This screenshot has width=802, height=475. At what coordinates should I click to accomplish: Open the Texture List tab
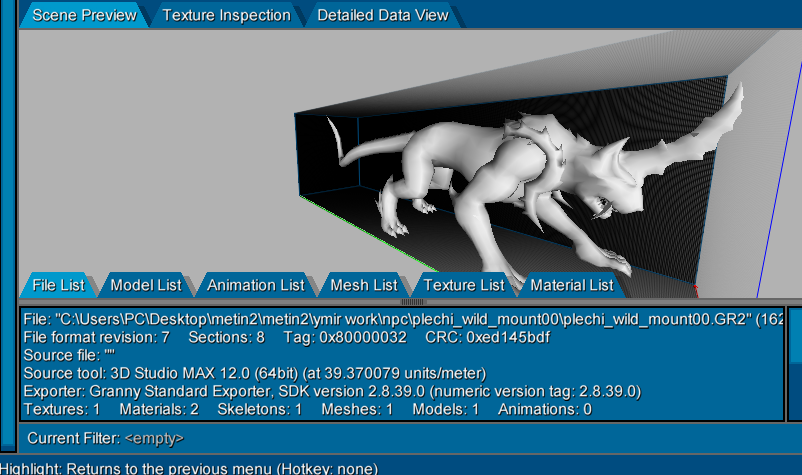point(464,285)
